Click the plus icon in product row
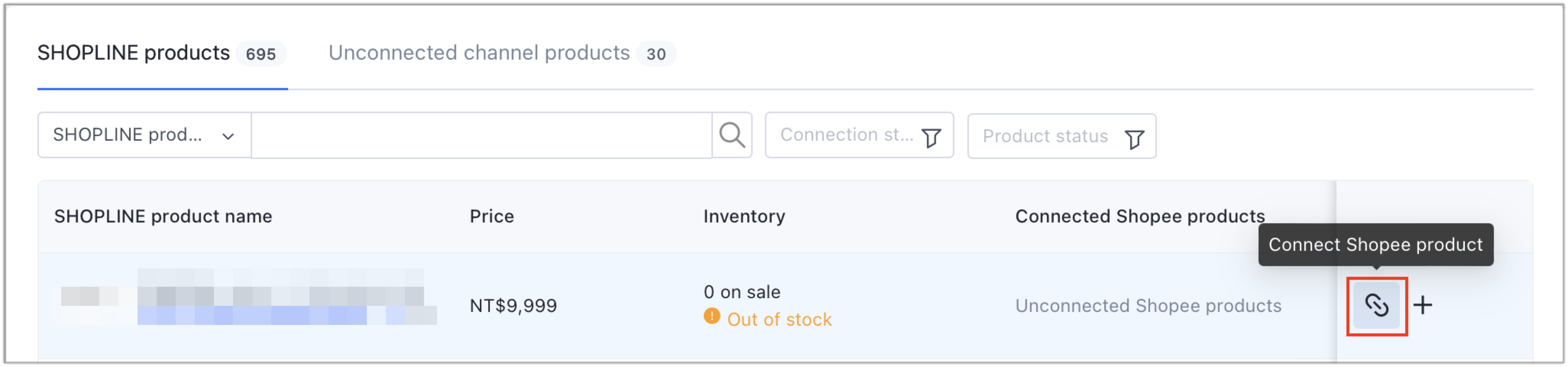Viewport: 1568px width, 367px height. [1422, 305]
